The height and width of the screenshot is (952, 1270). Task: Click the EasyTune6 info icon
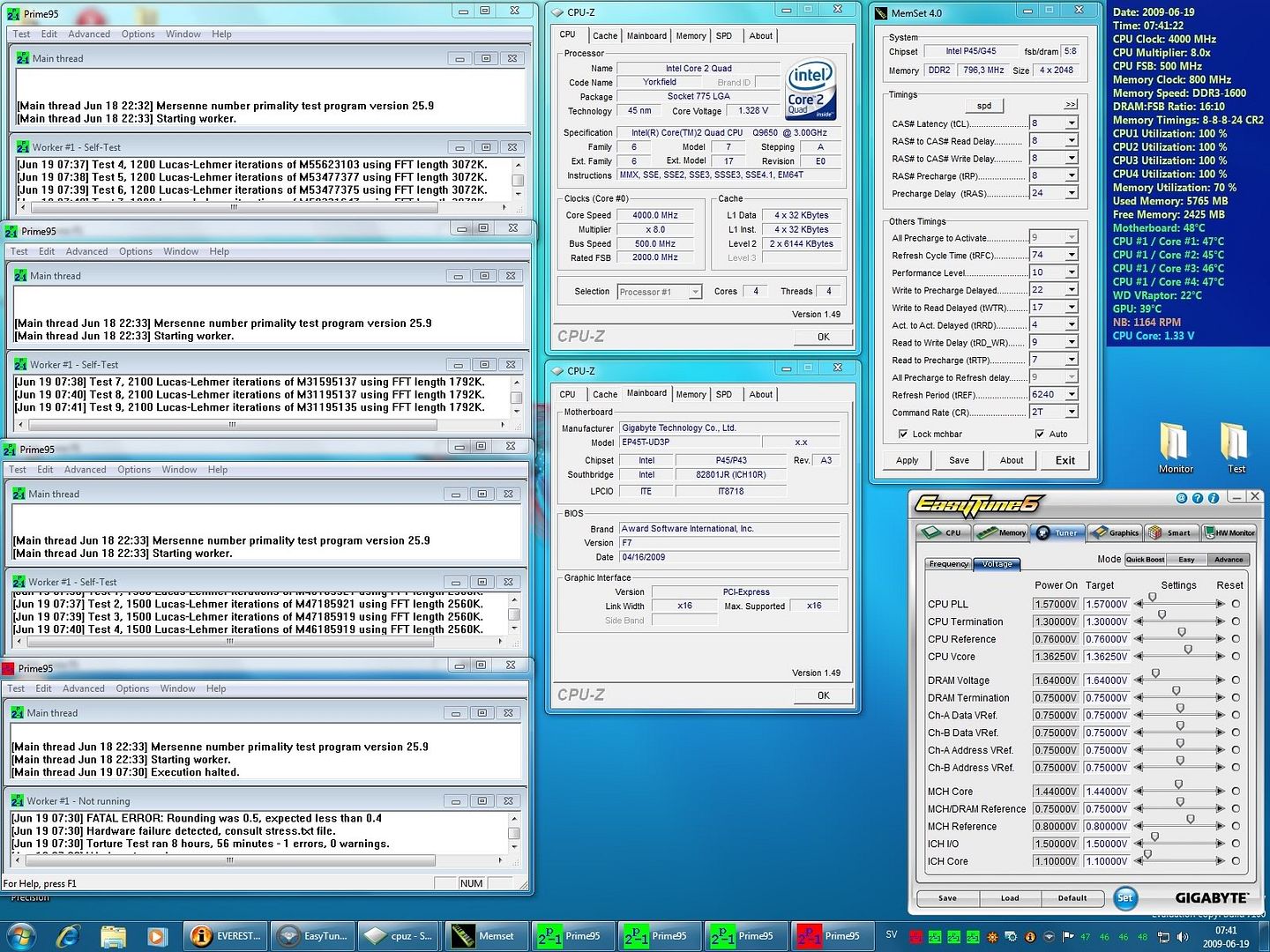pyautogui.click(x=1214, y=498)
